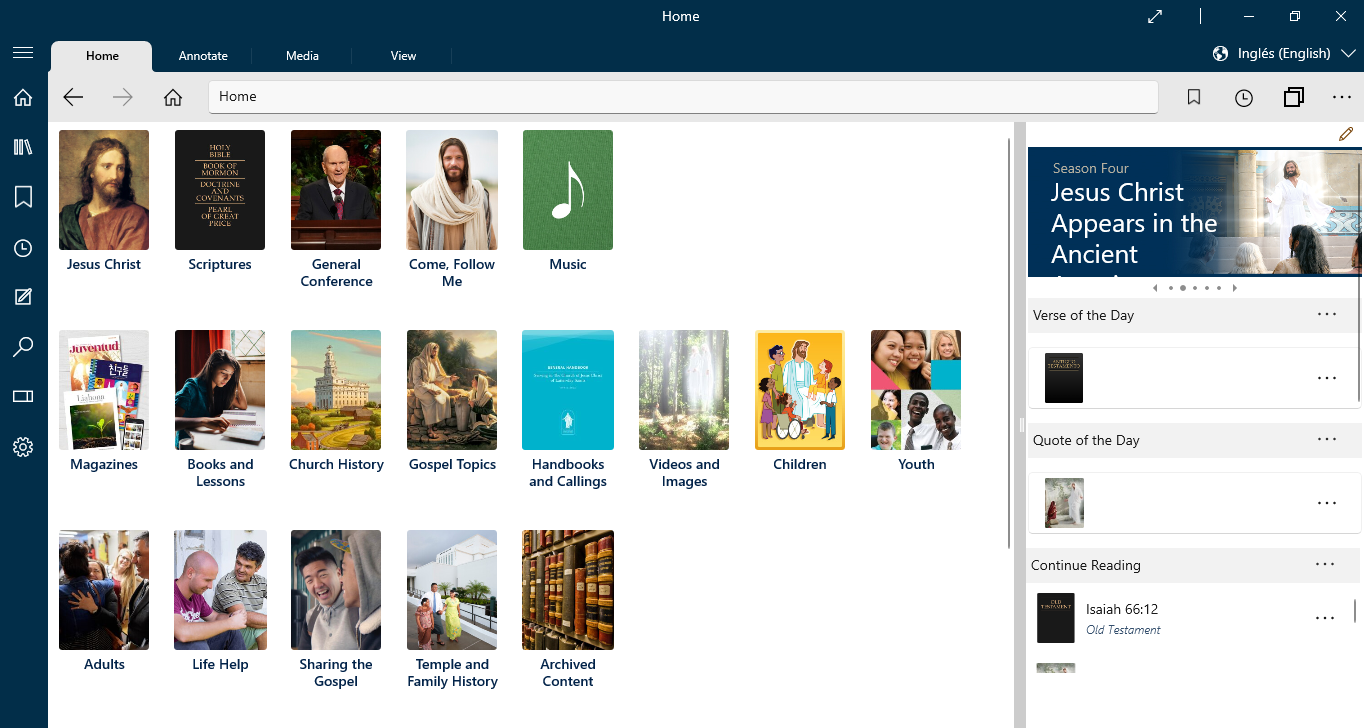The height and width of the screenshot is (728, 1364).
Task: Click the pencil edit icon above the banner
Action: pyautogui.click(x=1346, y=134)
